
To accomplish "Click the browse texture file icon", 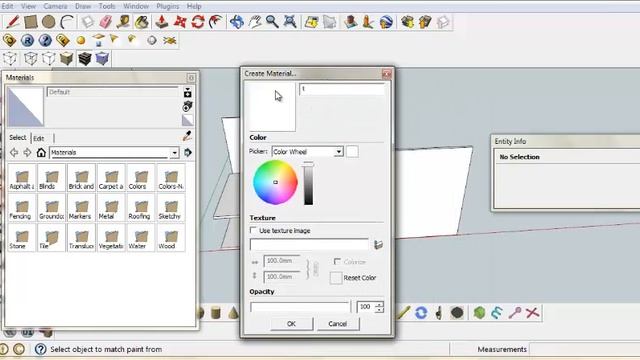I will tap(378, 244).
